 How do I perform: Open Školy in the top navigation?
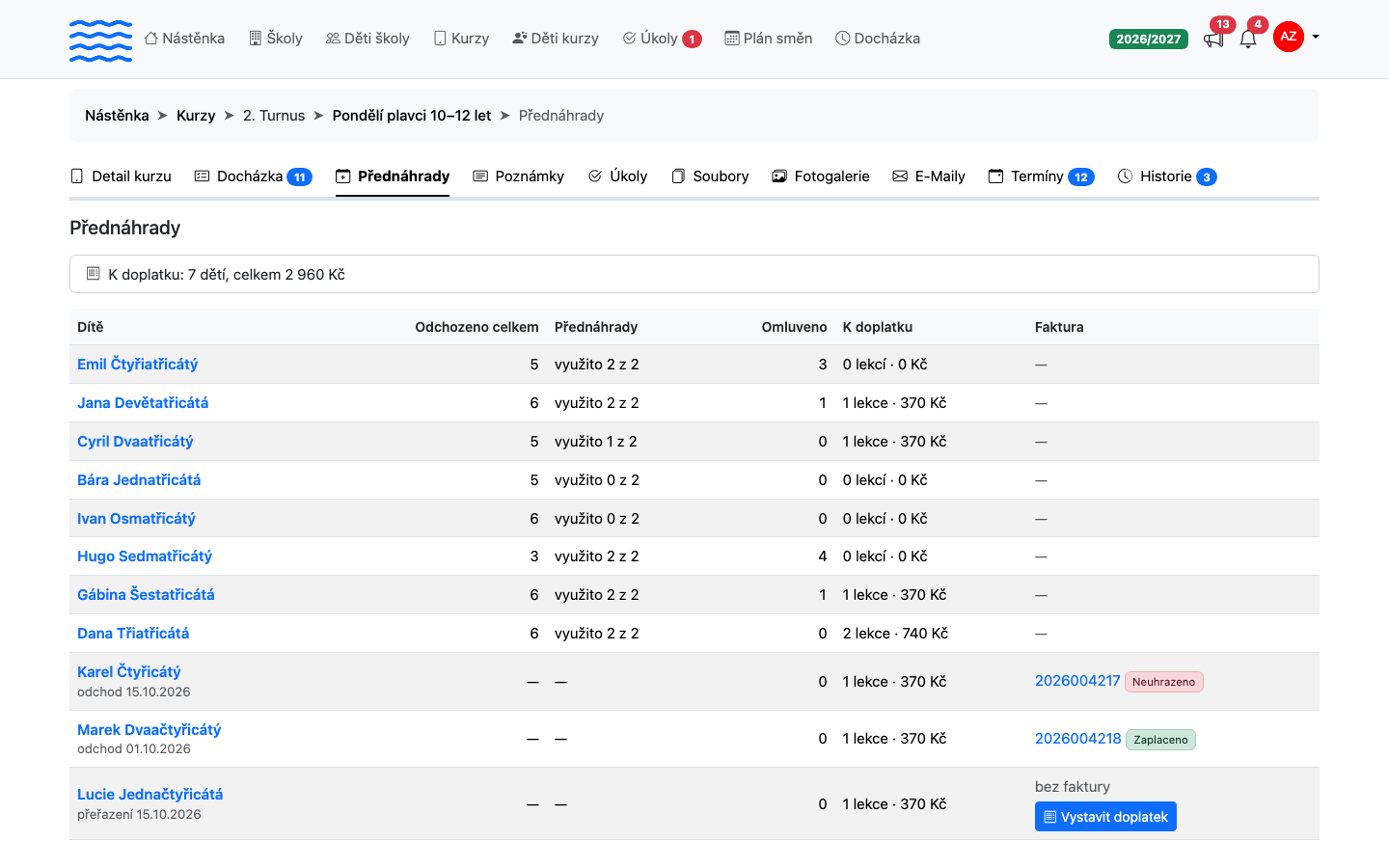(x=276, y=39)
